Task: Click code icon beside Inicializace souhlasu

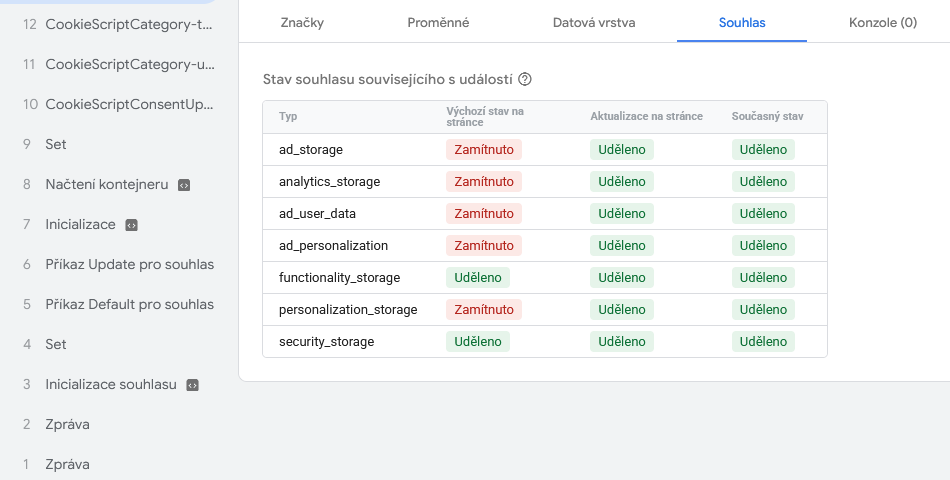Action: pos(193,385)
